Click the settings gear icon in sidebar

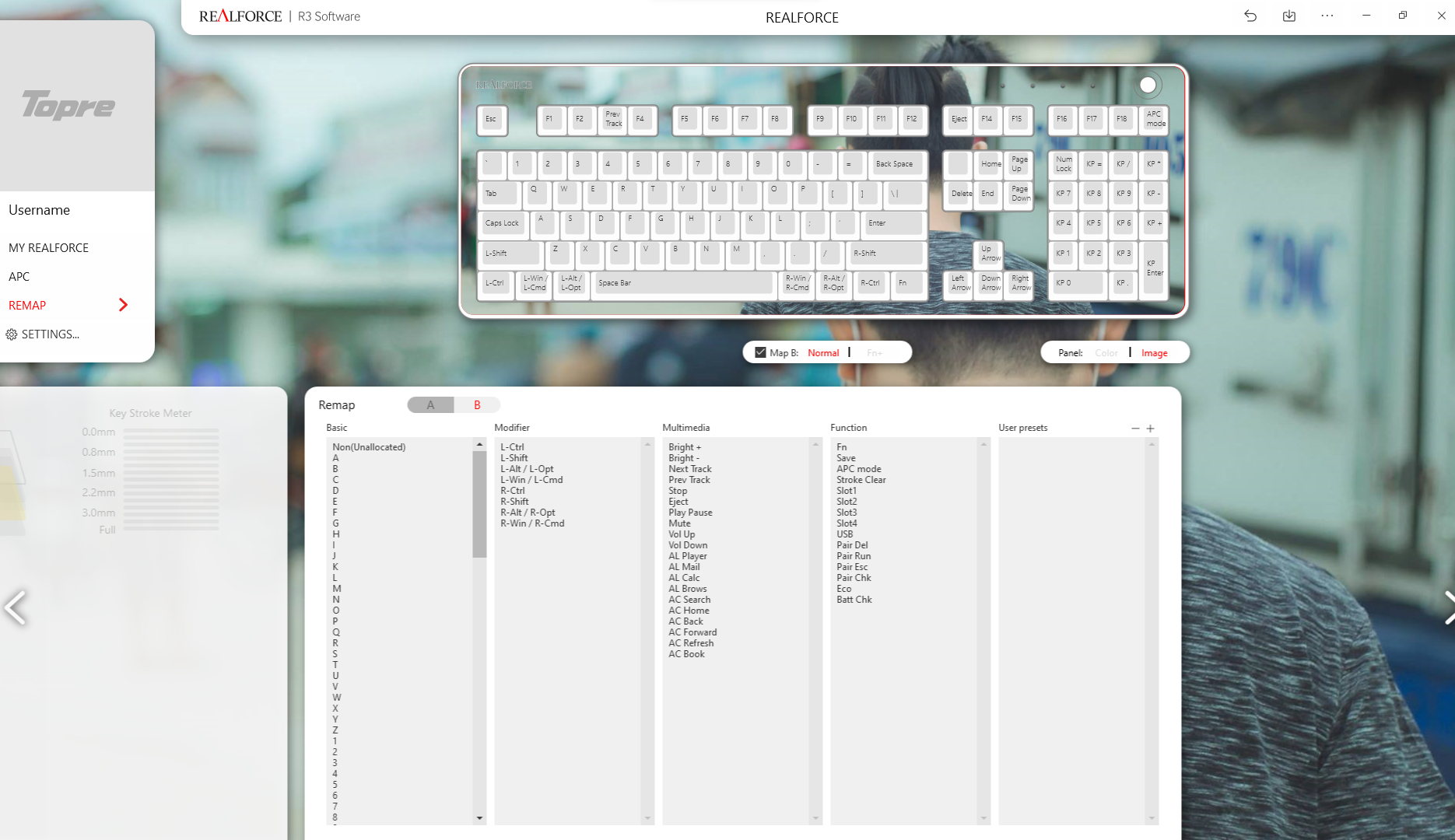pyautogui.click(x=12, y=334)
